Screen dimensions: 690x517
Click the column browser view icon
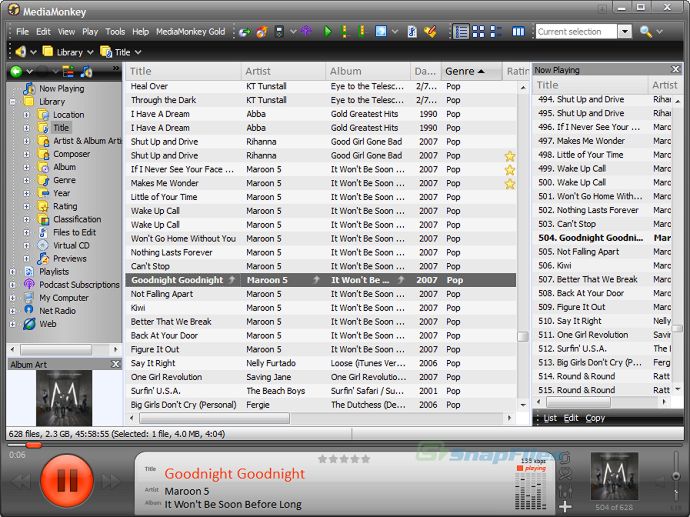click(x=518, y=32)
